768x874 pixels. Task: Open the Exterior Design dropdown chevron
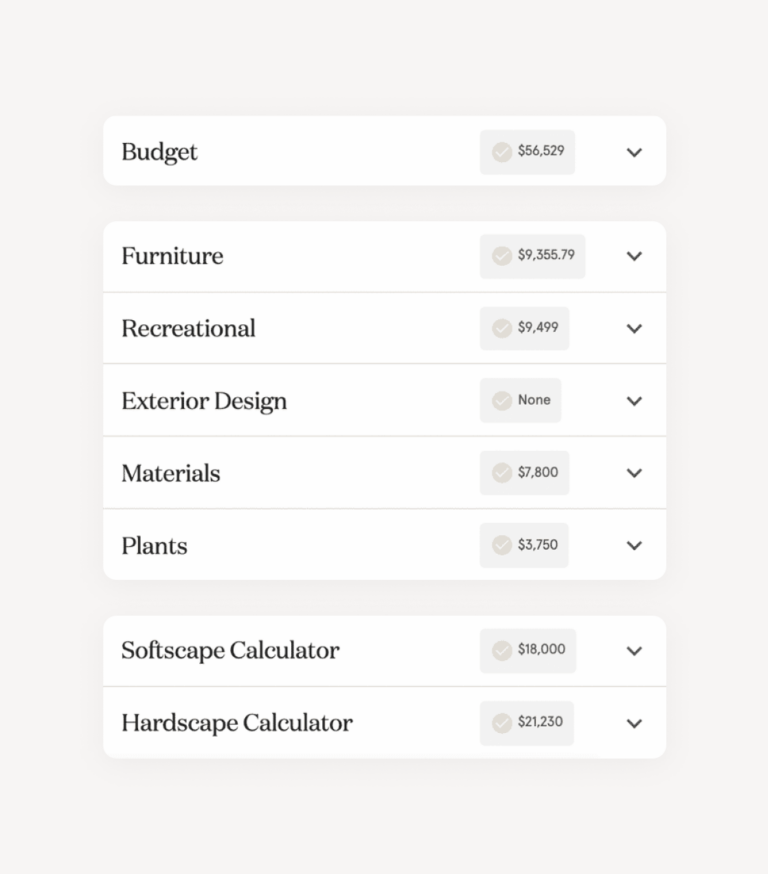point(634,400)
